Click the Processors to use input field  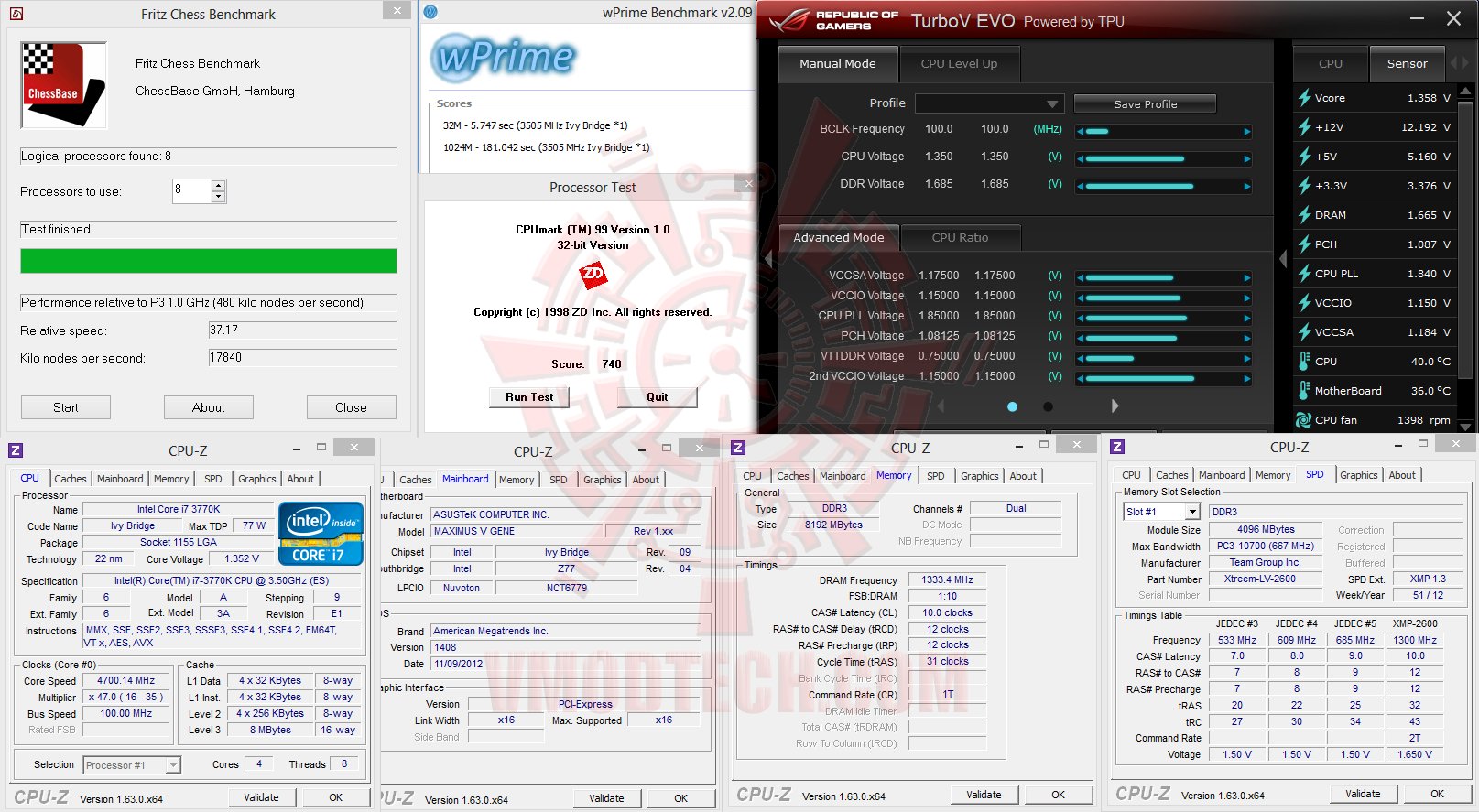pos(191,190)
